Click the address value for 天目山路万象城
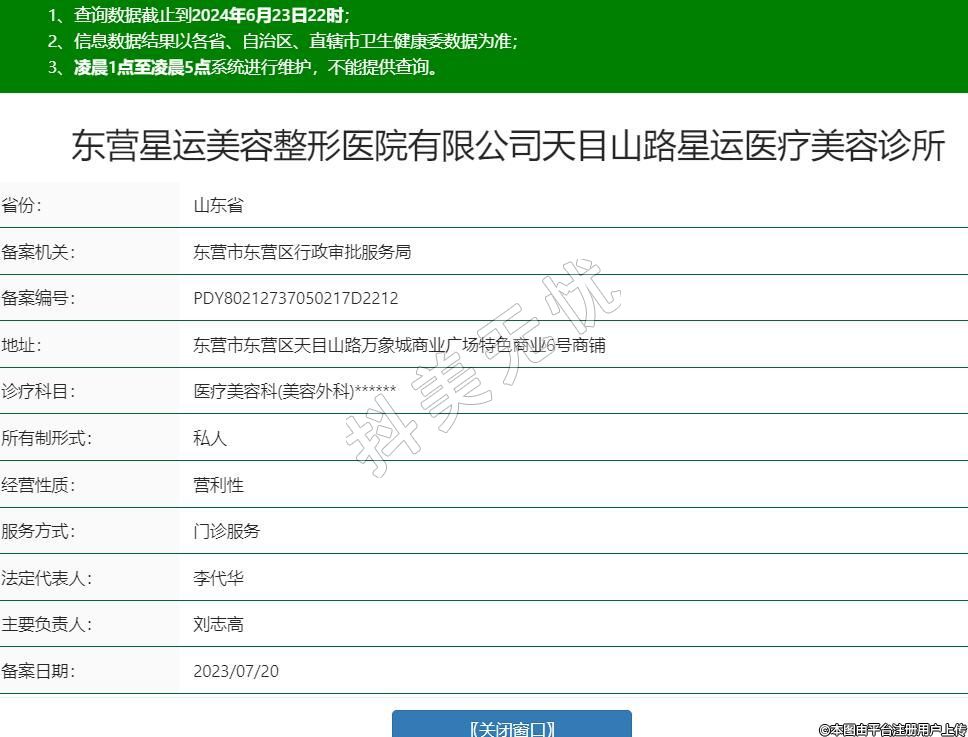 pos(399,346)
